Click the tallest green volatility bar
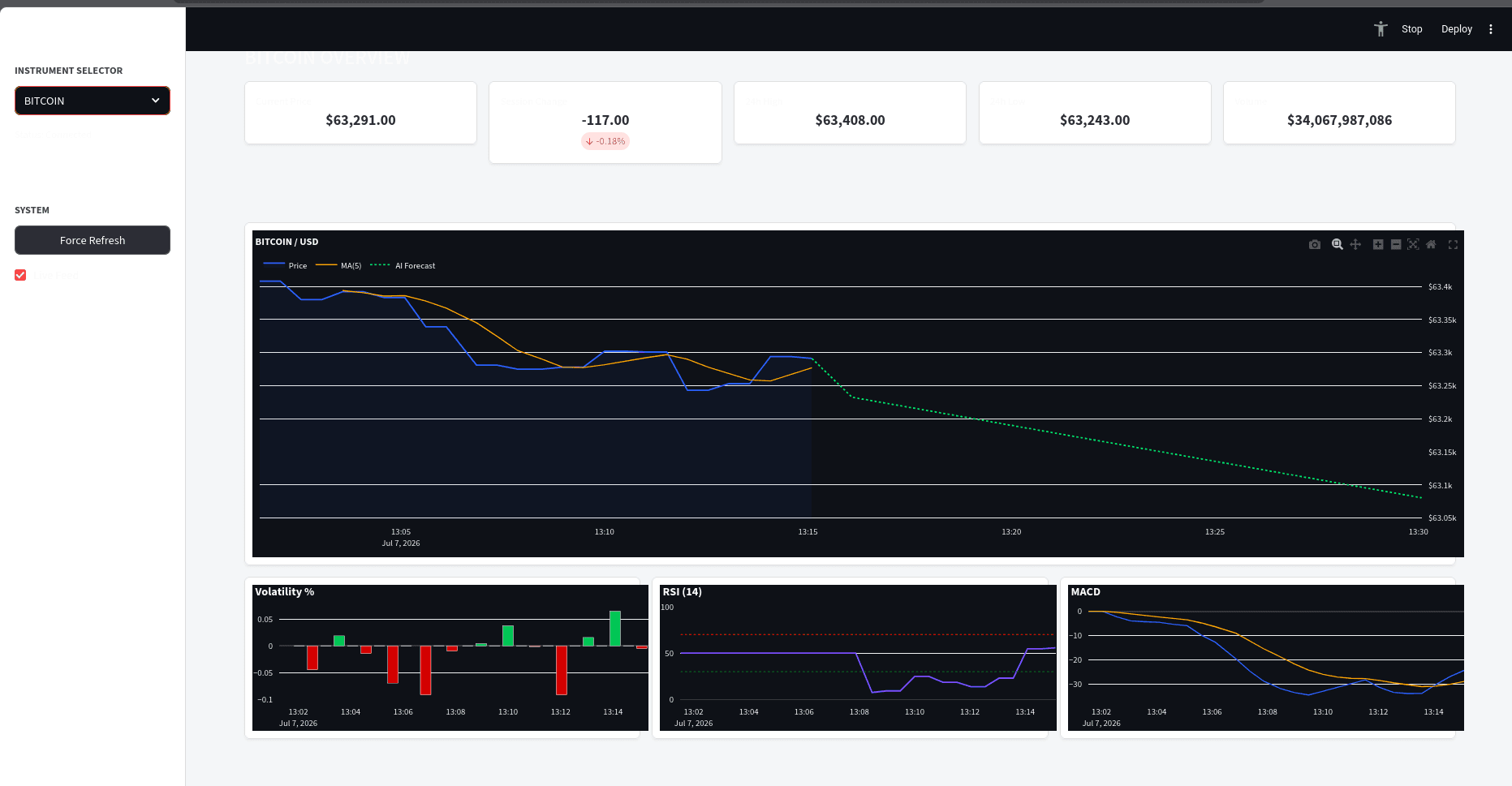Screen dimensions: 1512x786 [615, 629]
